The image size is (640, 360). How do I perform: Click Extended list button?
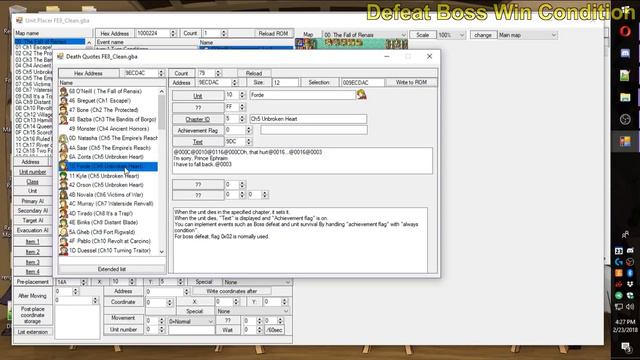tap(111, 269)
